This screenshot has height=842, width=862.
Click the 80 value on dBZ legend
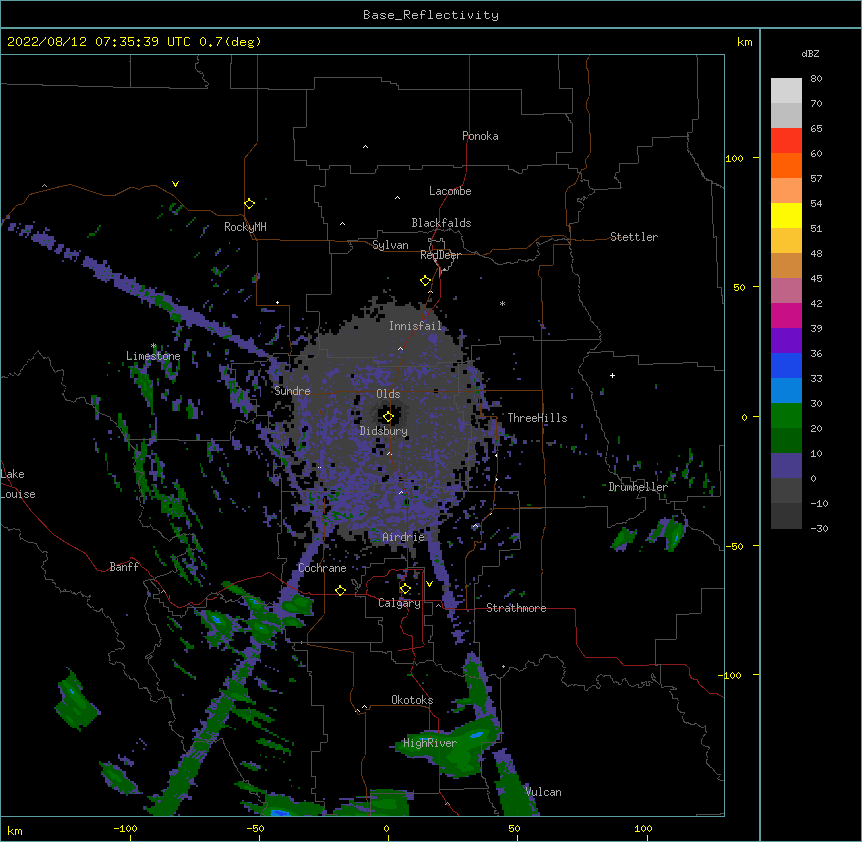pos(816,79)
